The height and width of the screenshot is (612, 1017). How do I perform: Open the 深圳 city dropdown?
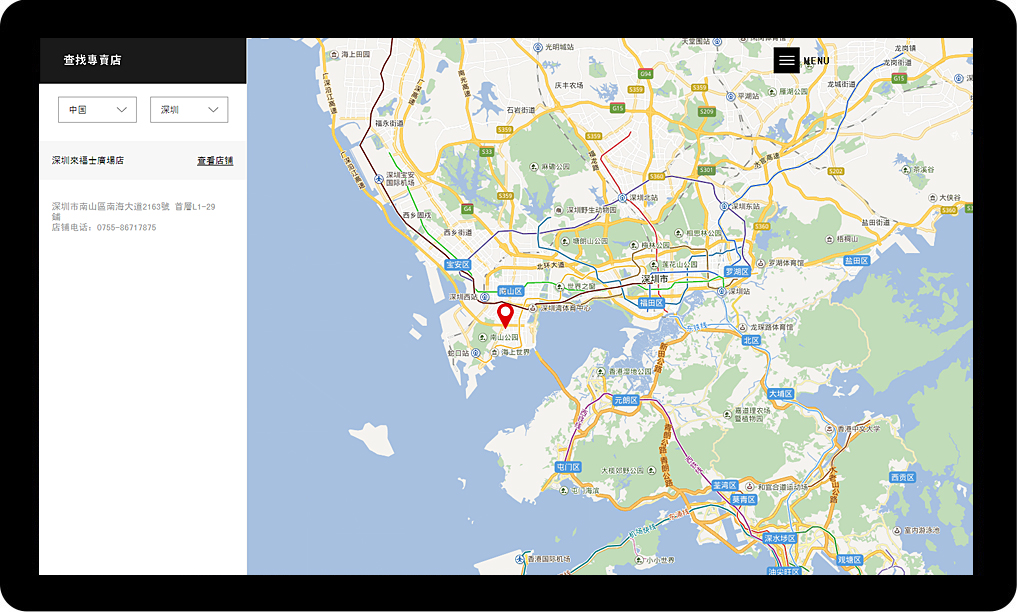(x=189, y=110)
